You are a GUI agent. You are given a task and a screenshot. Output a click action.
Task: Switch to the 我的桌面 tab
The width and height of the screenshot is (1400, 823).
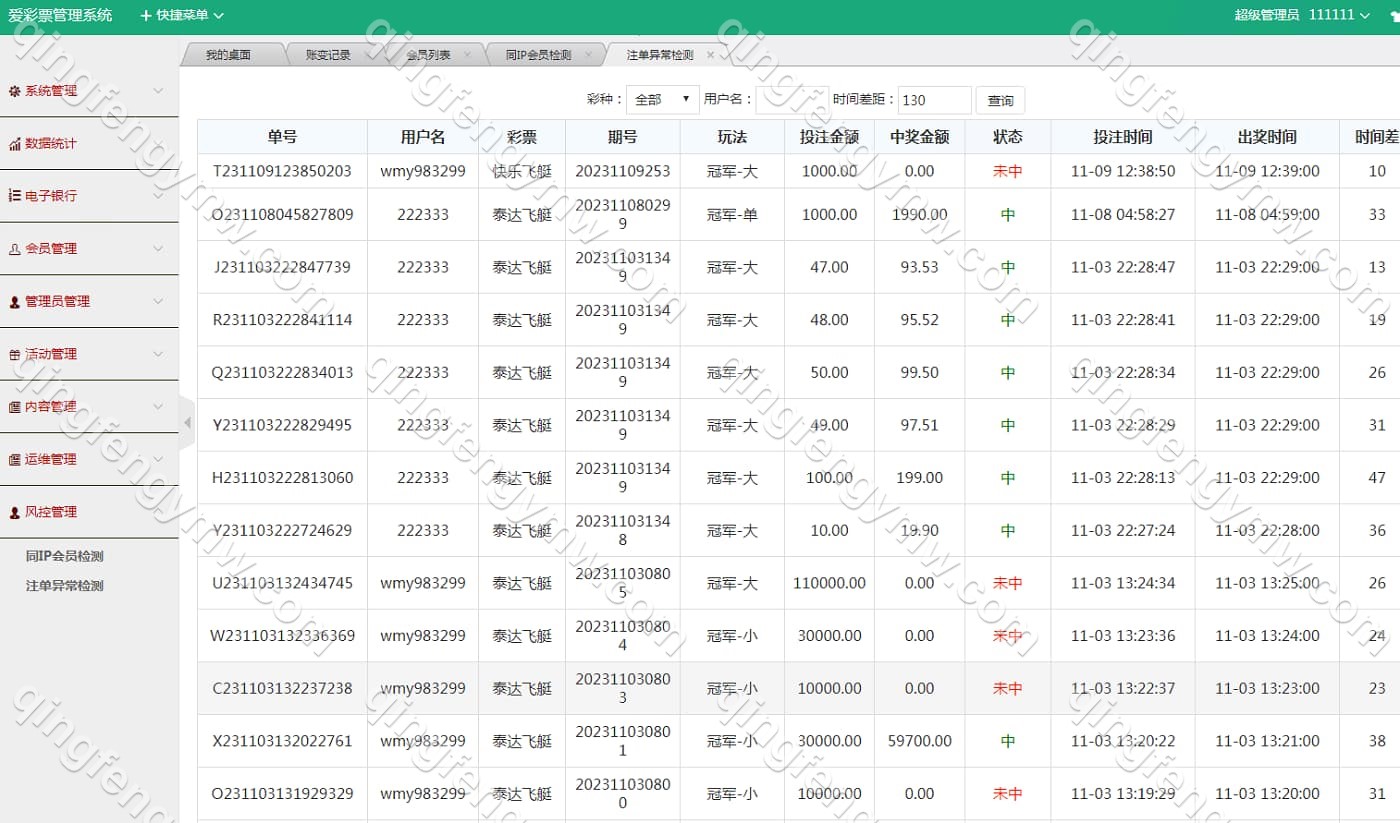tap(228, 55)
